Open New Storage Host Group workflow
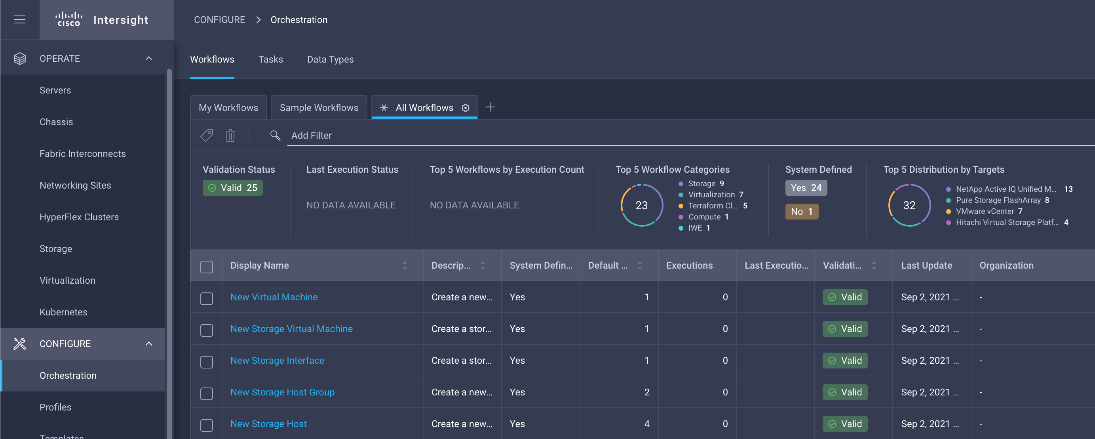1095x439 pixels. pos(282,392)
